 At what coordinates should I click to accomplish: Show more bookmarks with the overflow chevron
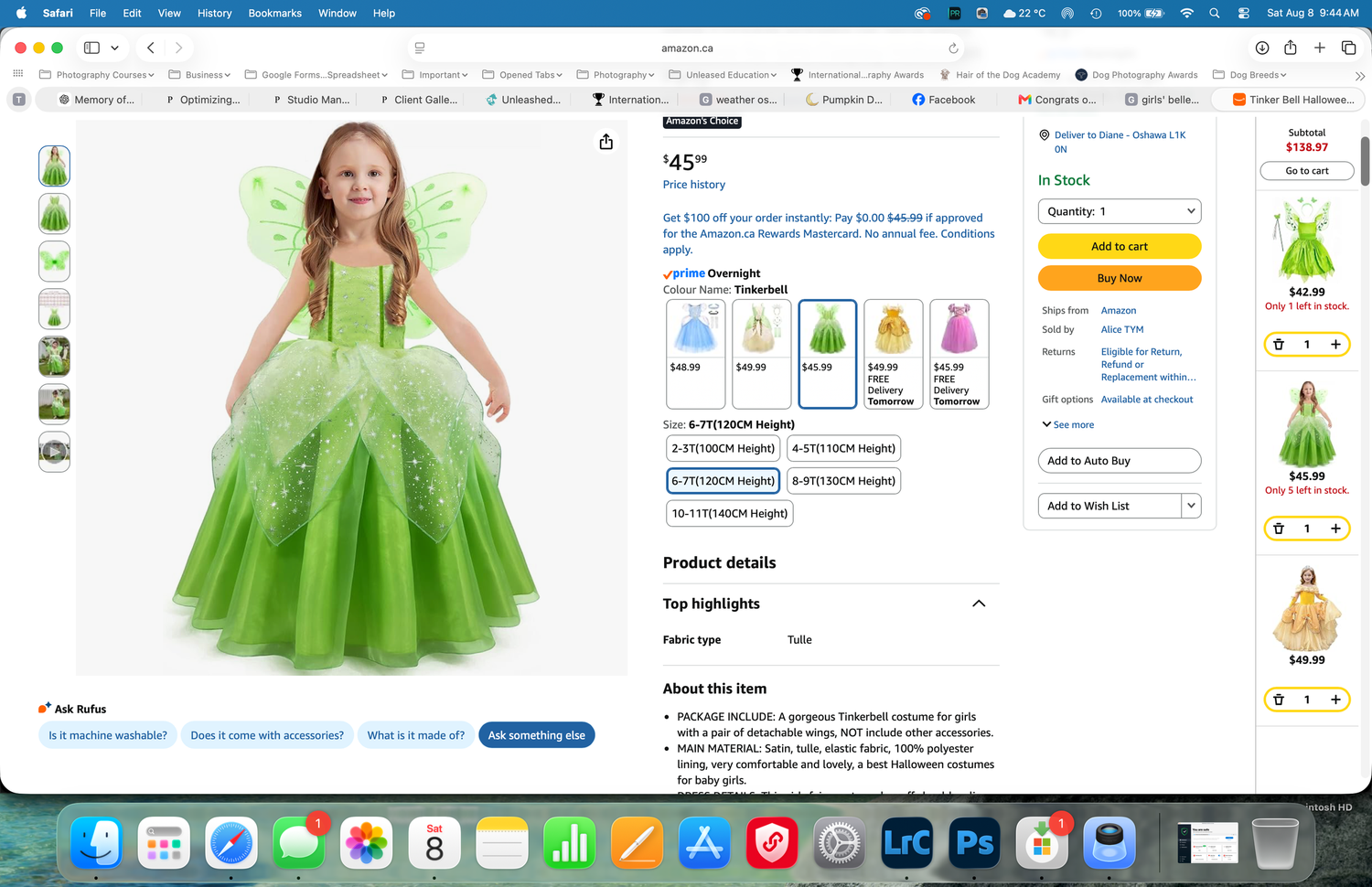click(x=1360, y=75)
